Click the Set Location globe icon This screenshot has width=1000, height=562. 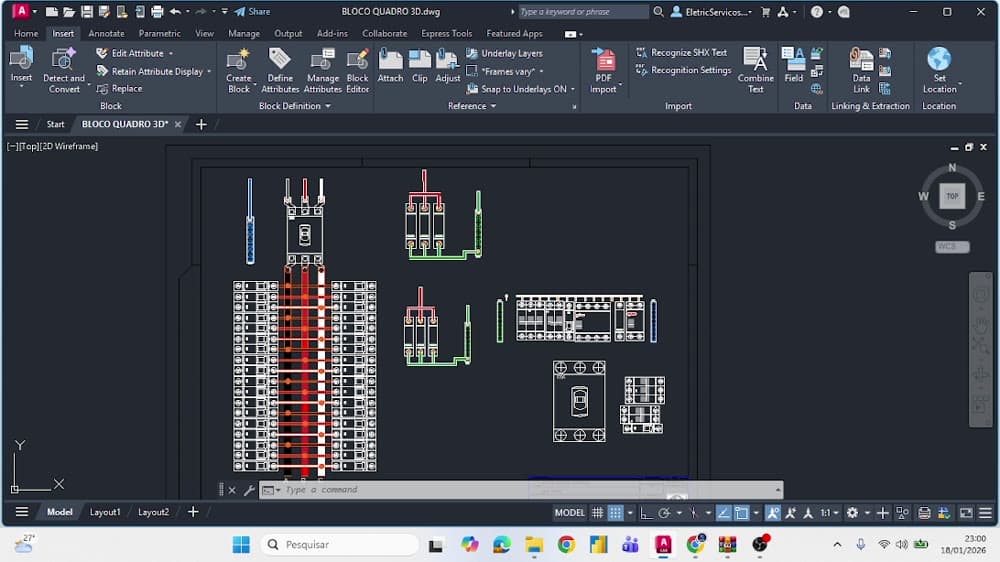[939, 59]
